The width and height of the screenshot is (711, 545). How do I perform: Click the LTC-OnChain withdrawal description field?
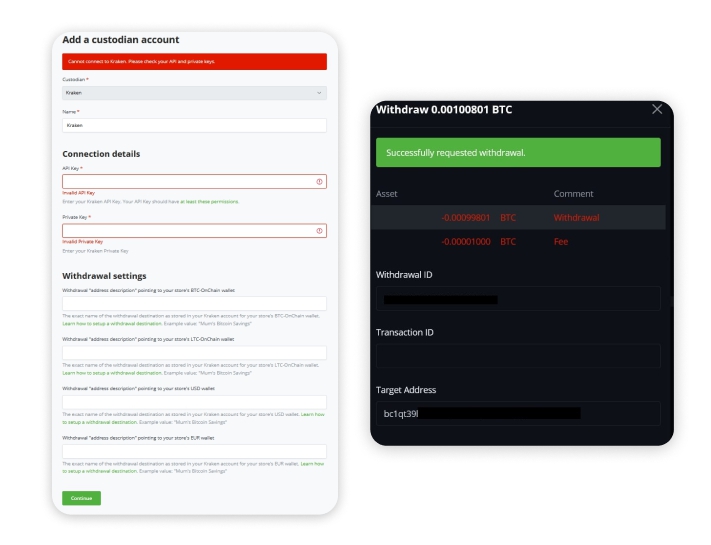coord(194,353)
